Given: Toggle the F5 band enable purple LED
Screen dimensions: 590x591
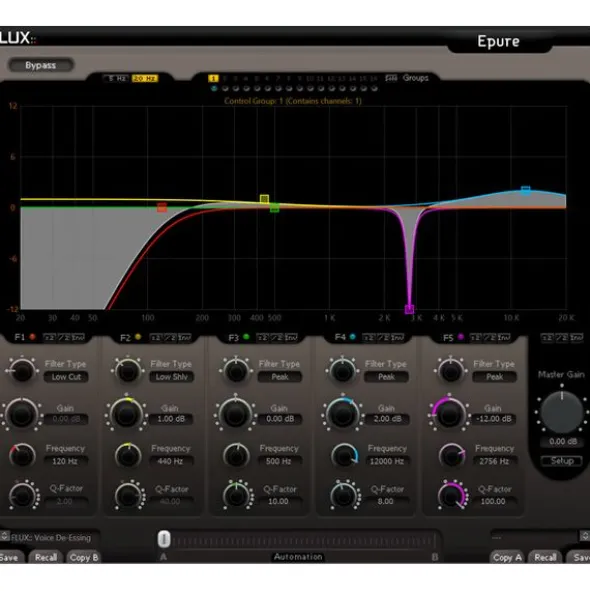Looking at the screenshot, I should click(x=460, y=337).
